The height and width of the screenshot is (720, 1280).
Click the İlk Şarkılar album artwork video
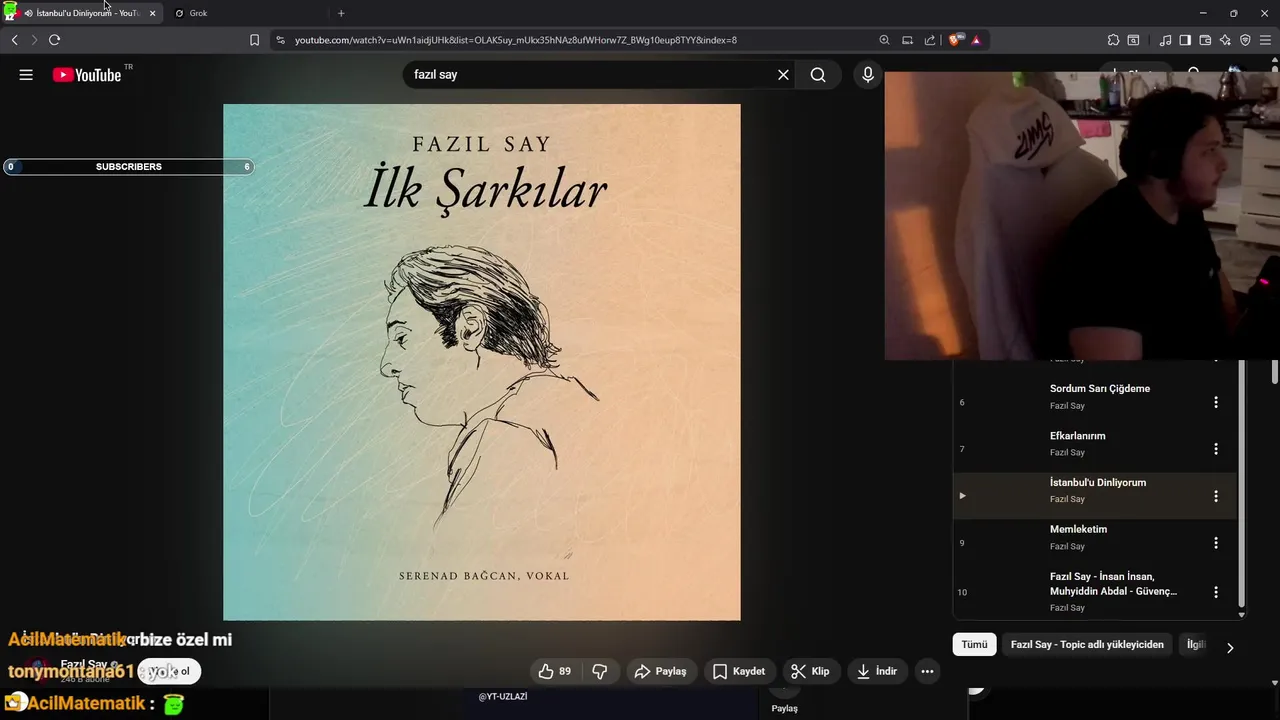482,362
